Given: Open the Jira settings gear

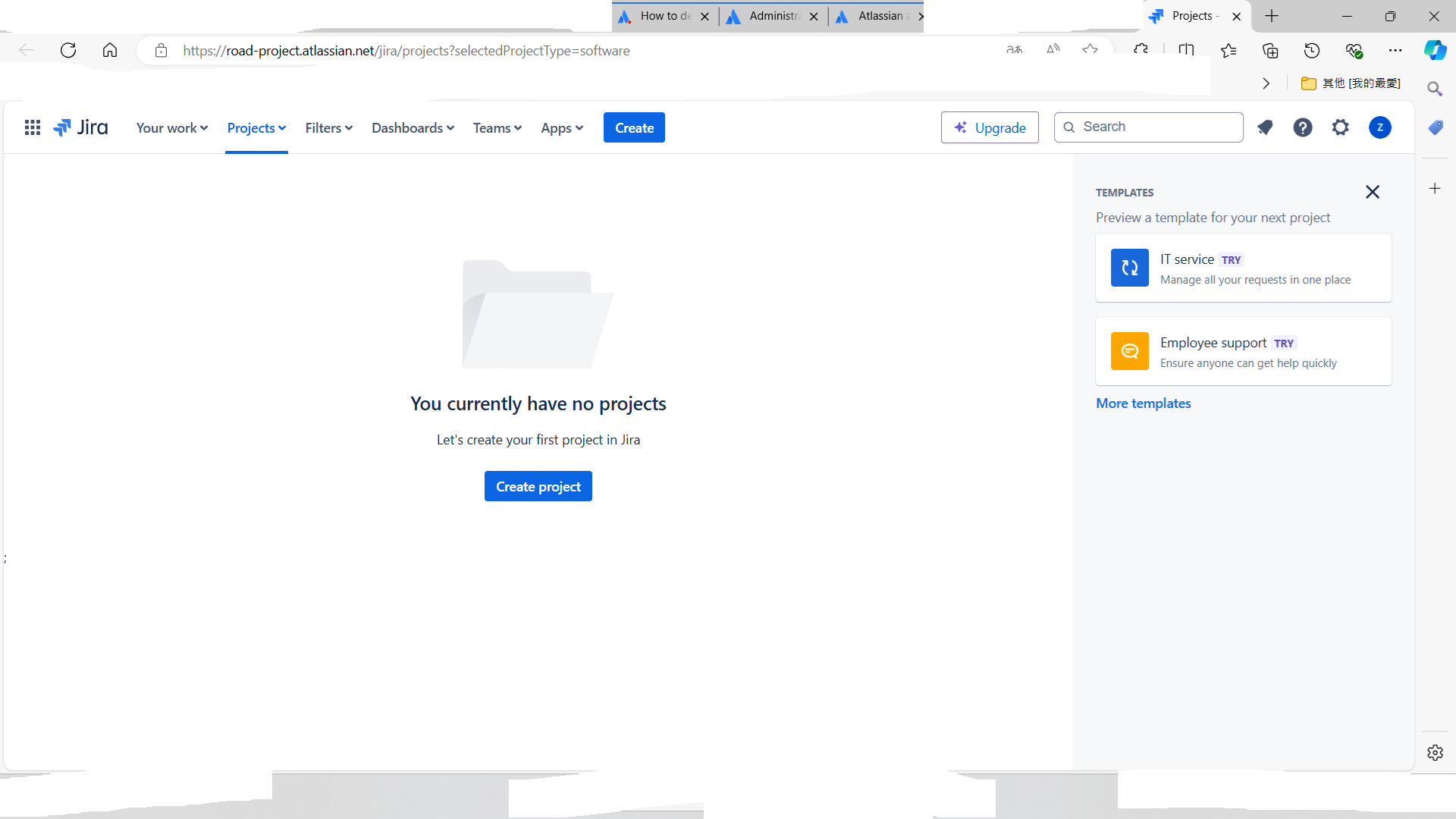Looking at the screenshot, I should pos(1340,127).
